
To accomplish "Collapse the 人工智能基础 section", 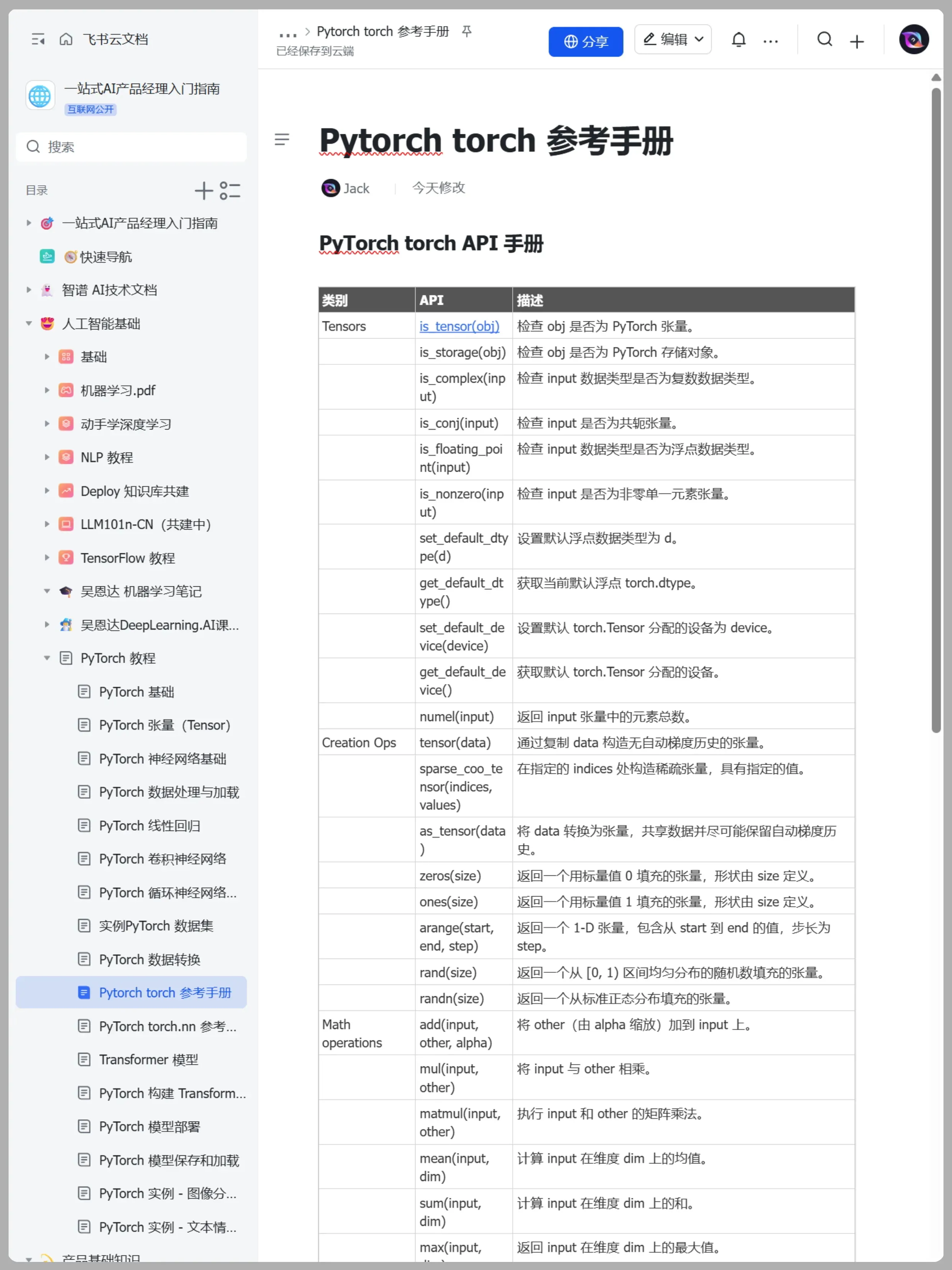I will pyautogui.click(x=29, y=323).
